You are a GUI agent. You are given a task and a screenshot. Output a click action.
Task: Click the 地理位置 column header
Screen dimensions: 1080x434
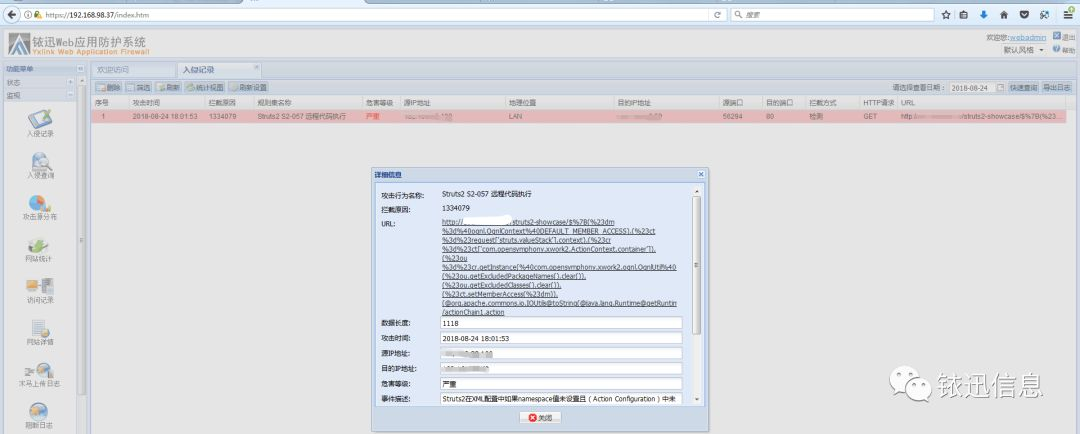559,102
